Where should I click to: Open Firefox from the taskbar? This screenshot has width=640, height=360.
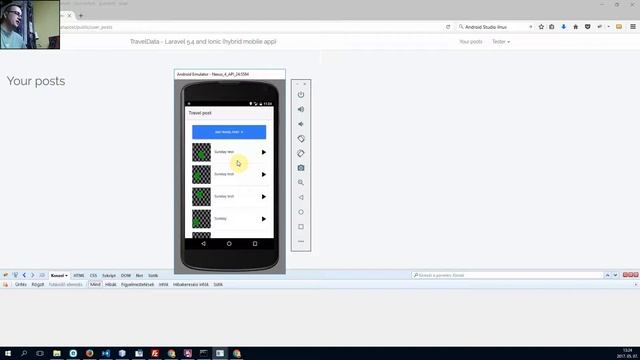[89, 353]
